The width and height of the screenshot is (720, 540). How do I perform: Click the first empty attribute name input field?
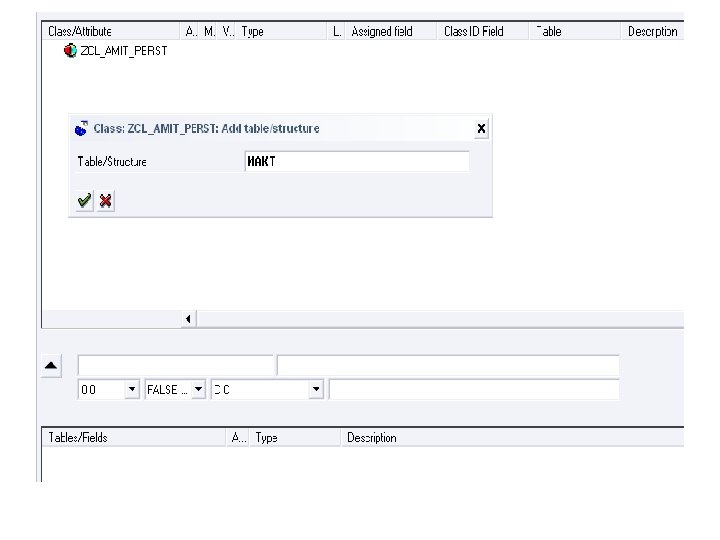point(176,366)
